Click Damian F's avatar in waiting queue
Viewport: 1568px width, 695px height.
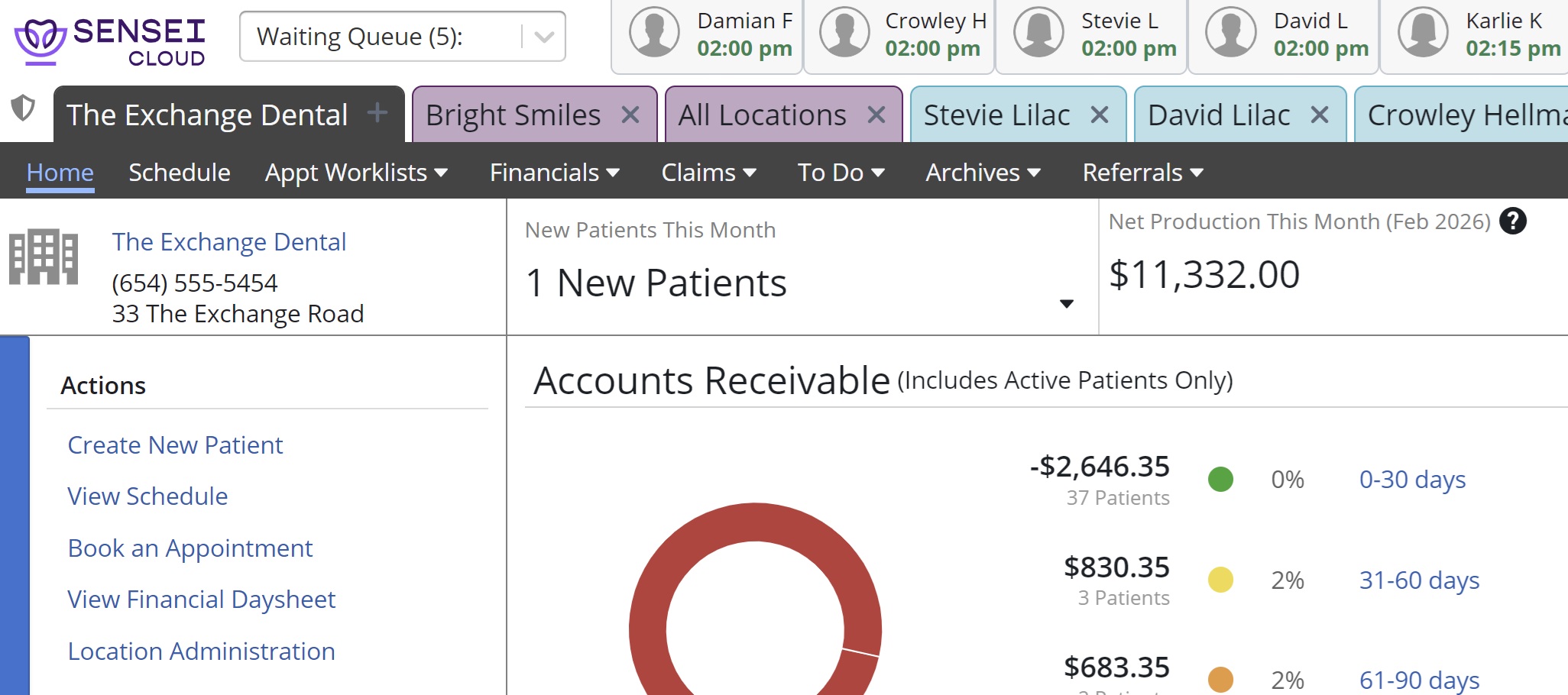[654, 33]
